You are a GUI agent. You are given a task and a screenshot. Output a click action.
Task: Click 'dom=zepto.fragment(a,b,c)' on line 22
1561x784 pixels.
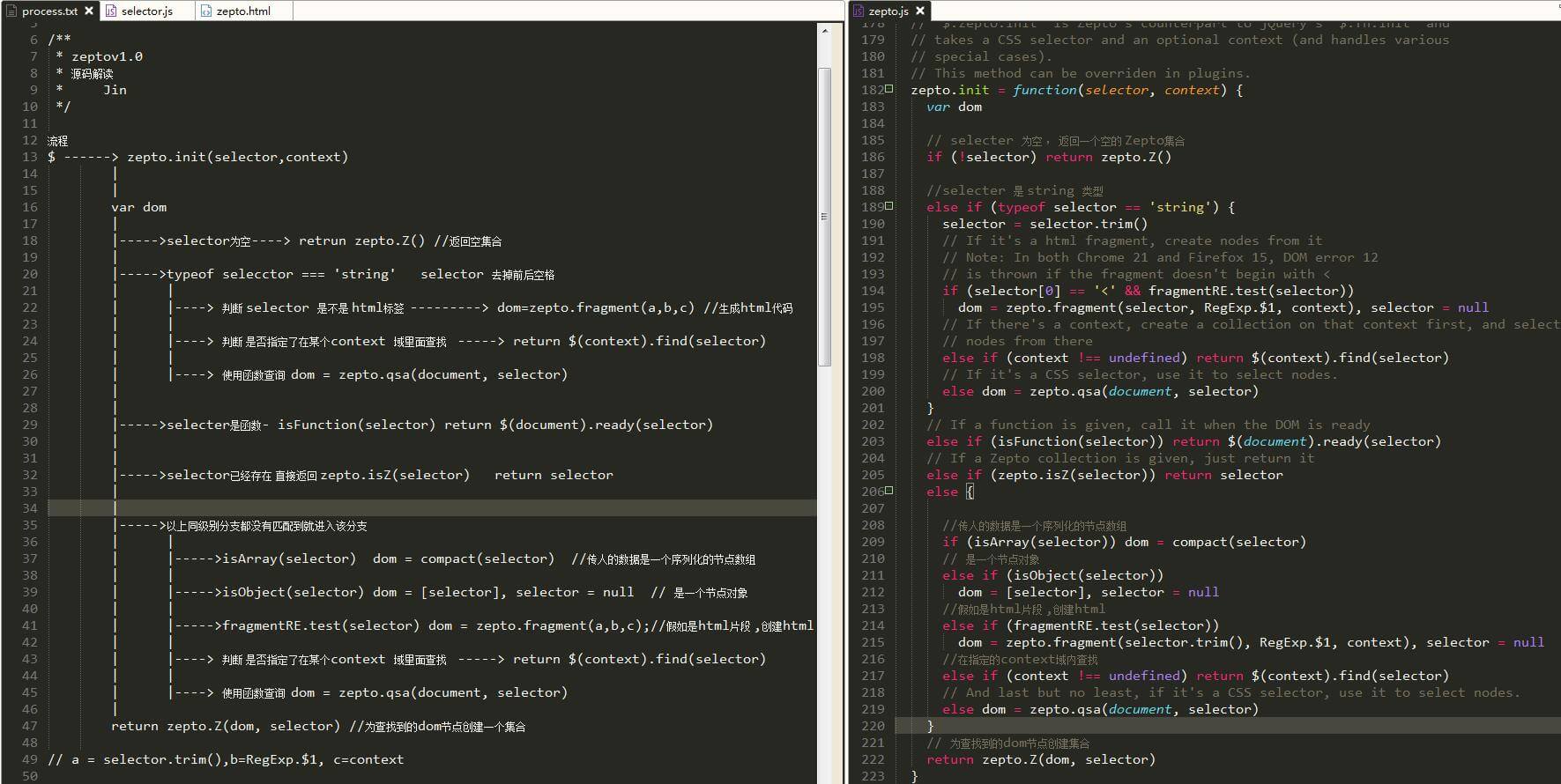pos(596,307)
